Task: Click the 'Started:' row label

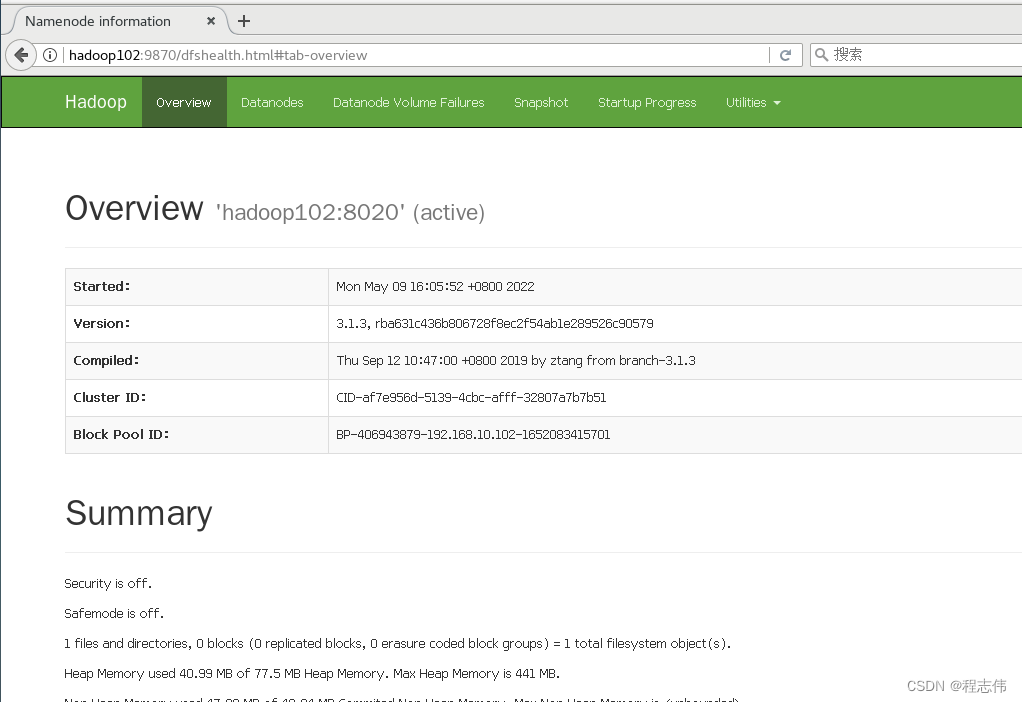Action: click(102, 286)
